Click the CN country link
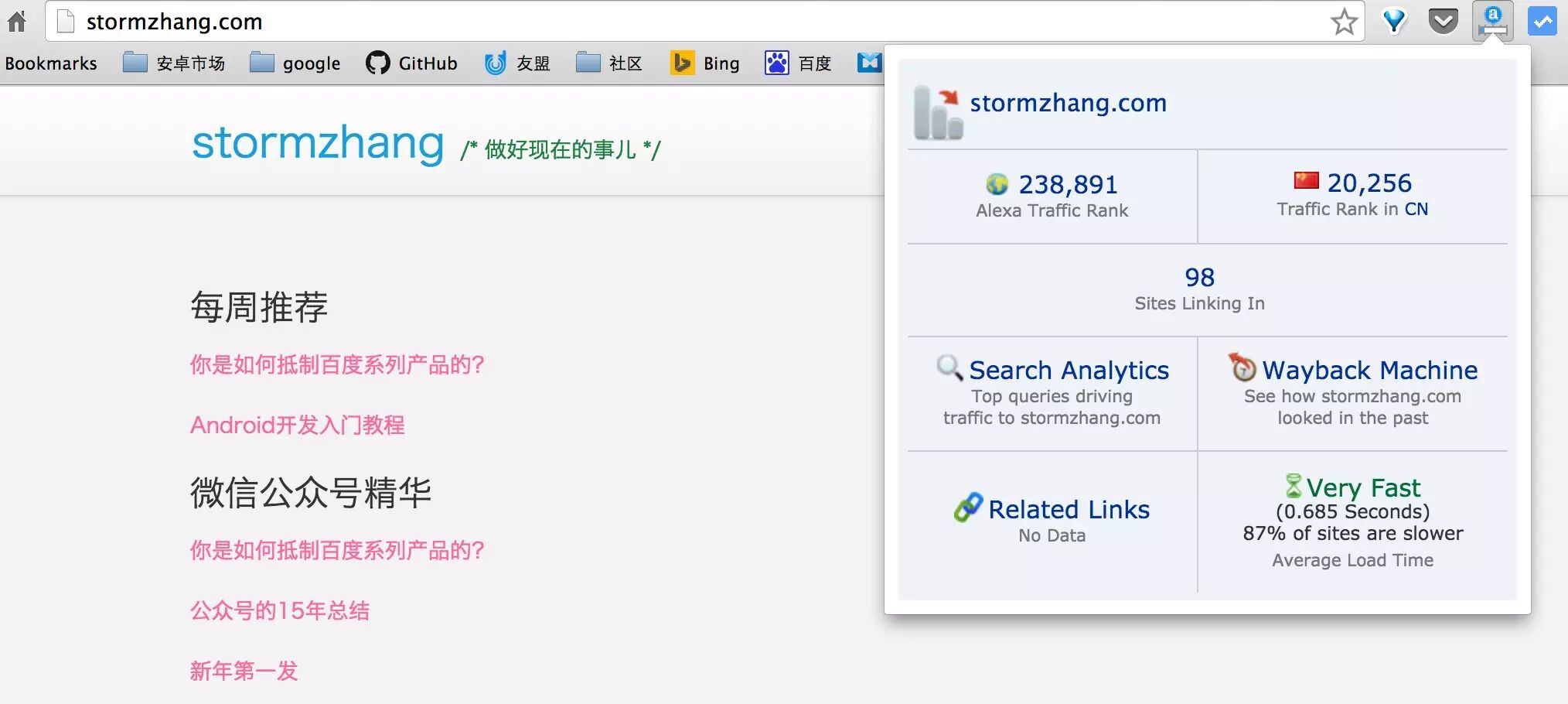The height and width of the screenshot is (704, 1568). click(1416, 209)
